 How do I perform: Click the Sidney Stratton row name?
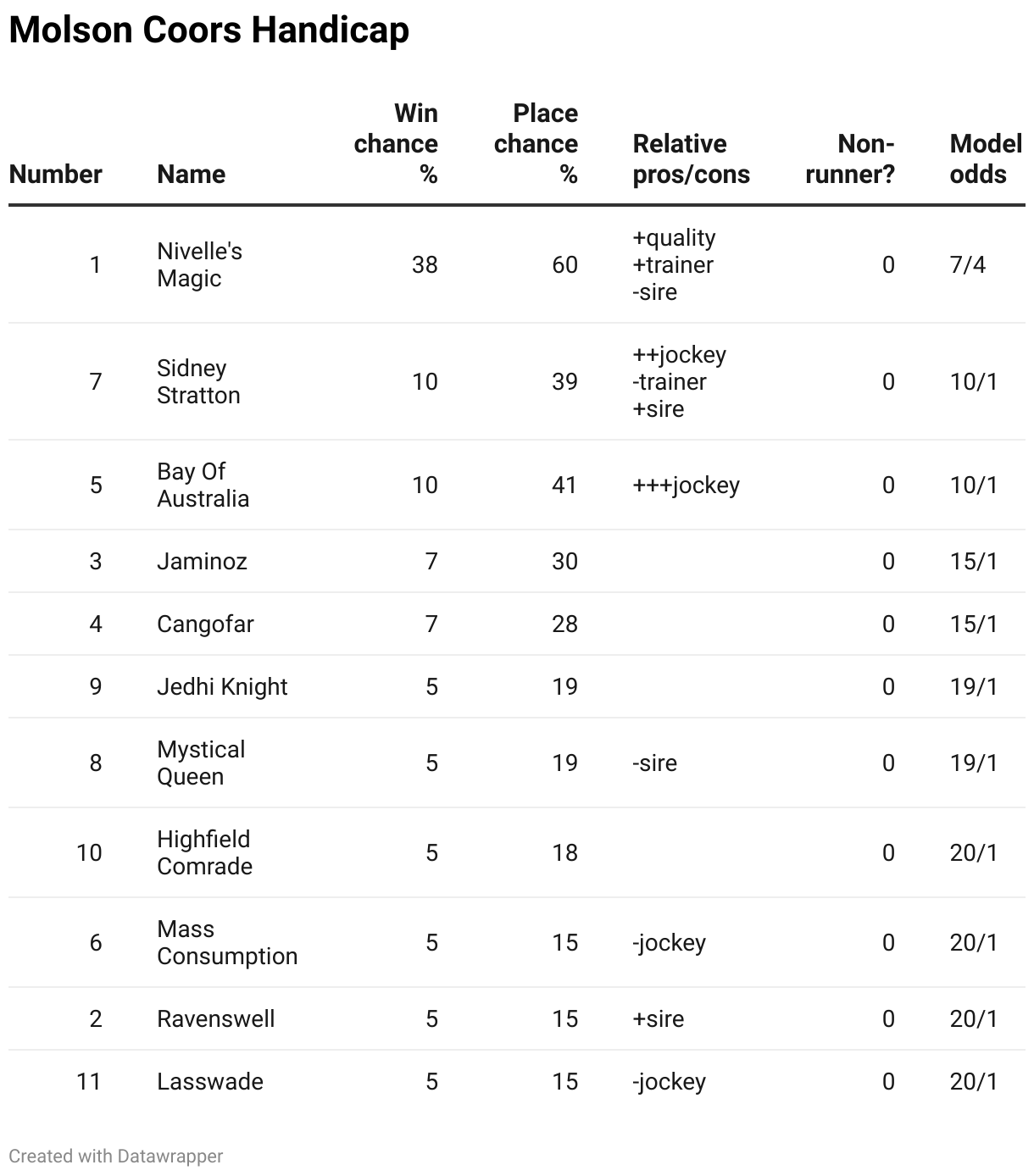(x=198, y=381)
